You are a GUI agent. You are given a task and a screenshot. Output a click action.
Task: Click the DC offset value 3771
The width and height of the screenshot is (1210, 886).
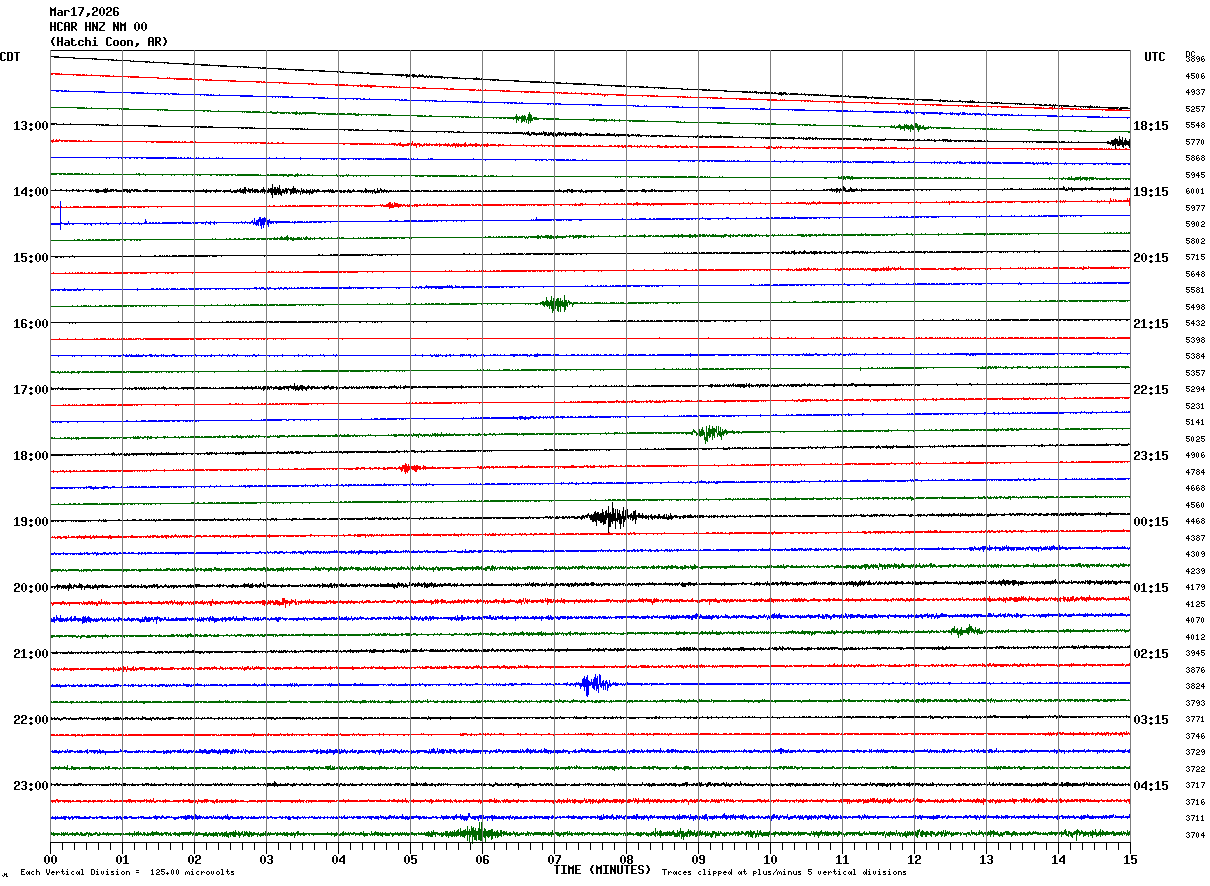(x=1195, y=719)
